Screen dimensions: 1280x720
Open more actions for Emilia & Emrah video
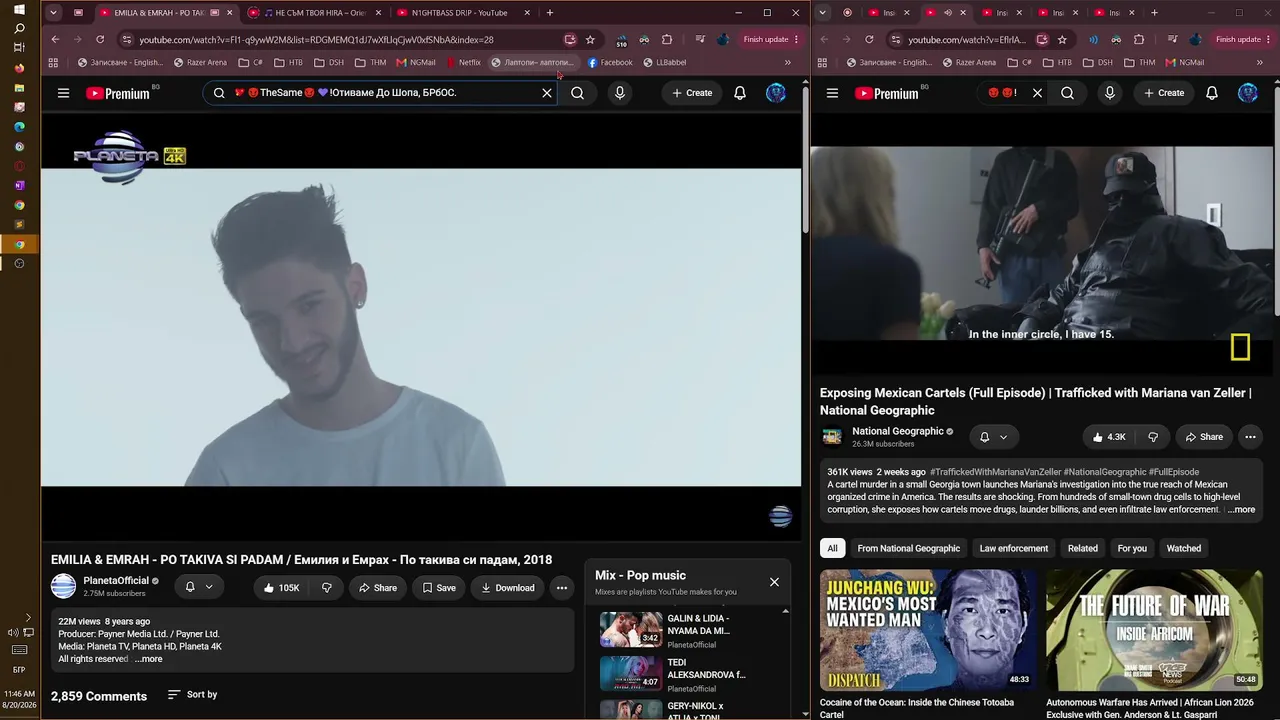click(562, 588)
